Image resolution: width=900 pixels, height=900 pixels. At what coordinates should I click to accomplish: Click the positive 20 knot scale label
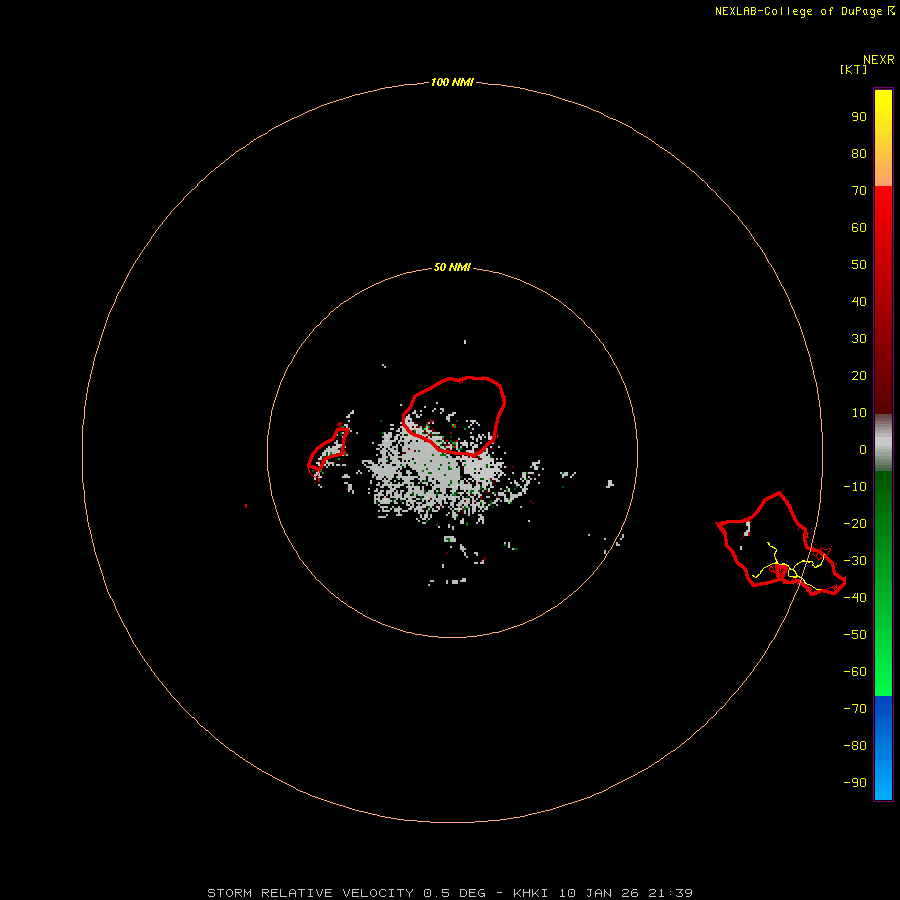(x=859, y=375)
